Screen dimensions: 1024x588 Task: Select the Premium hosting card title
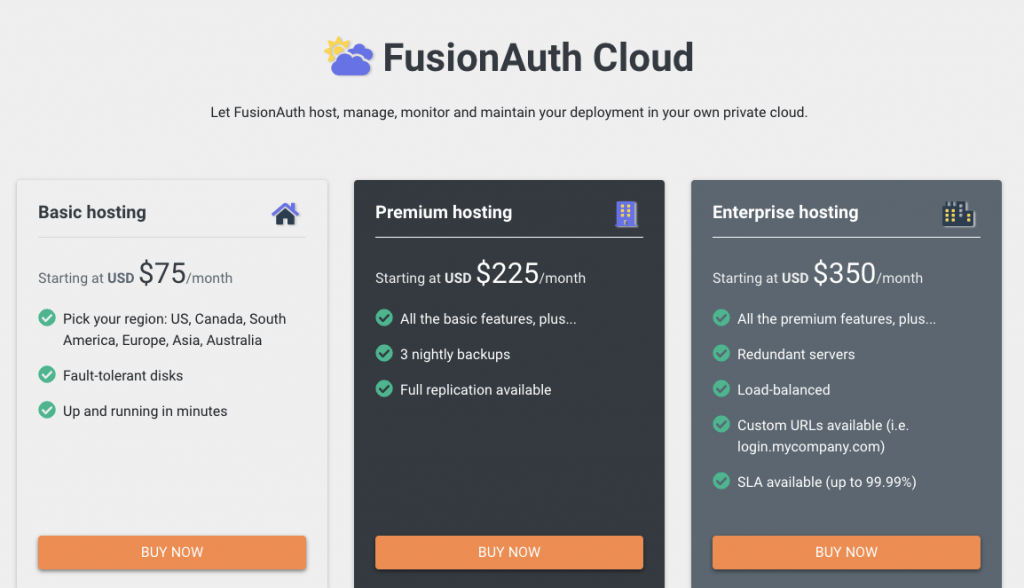(443, 212)
